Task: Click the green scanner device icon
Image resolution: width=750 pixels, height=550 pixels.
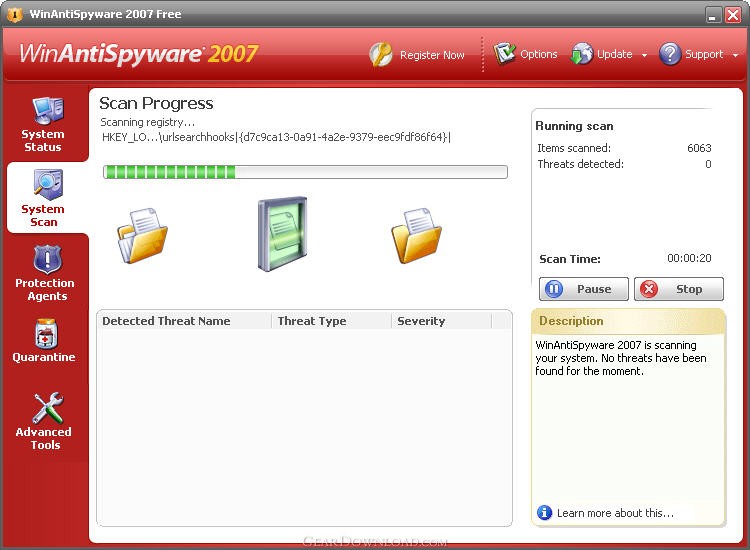Action: (283, 233)
